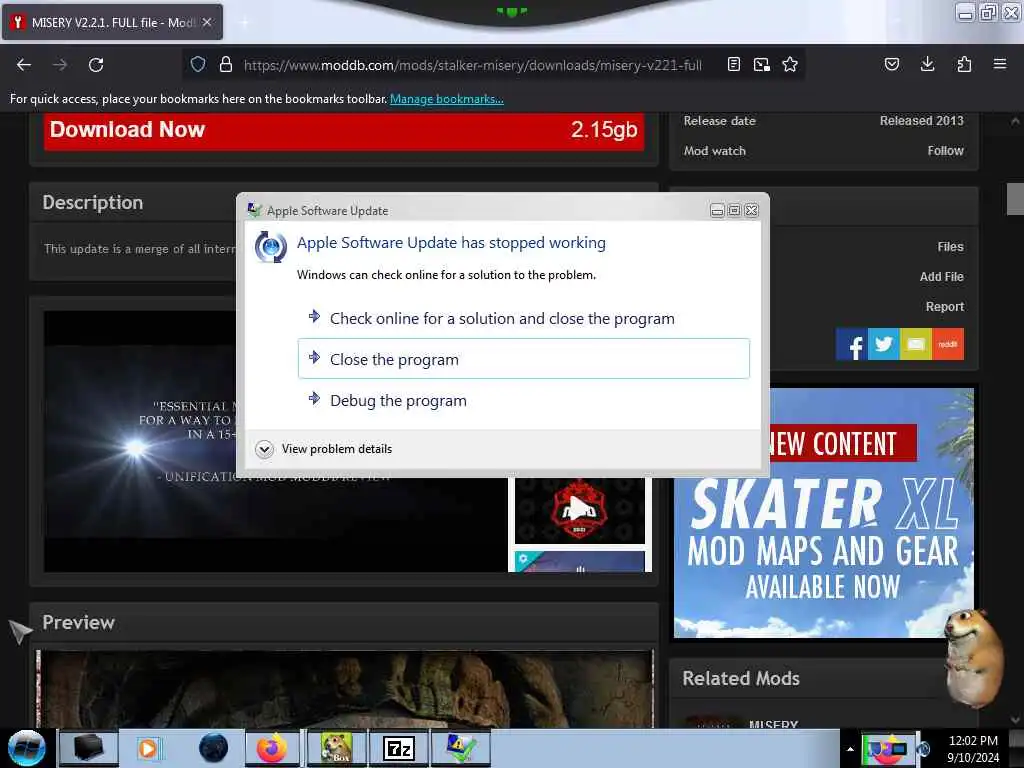The width and height of the screenshot is (1024, 768).
Task: Open the media player taskbar icon
Action: coord(149,748)
